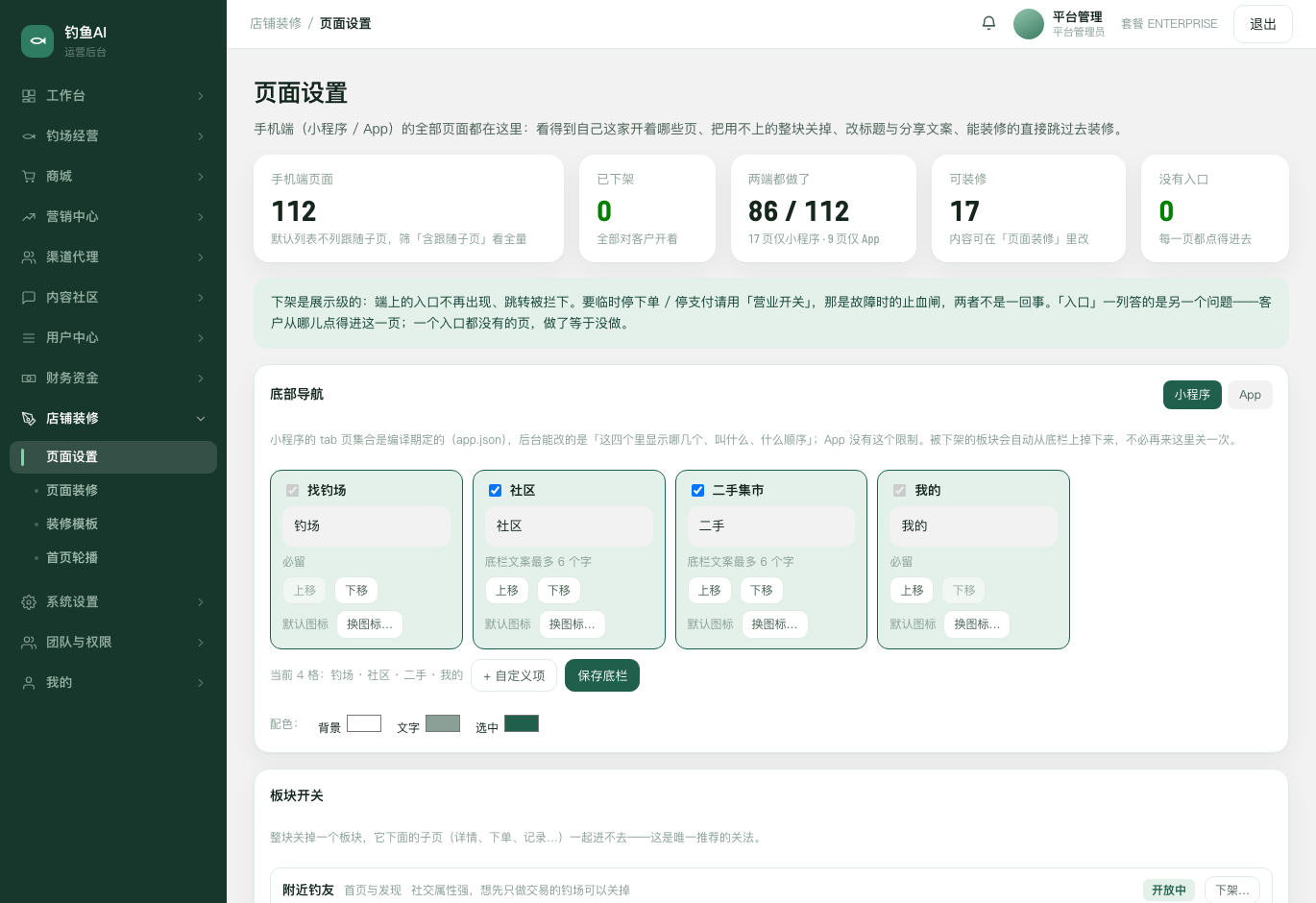This screenshot has height=903, width=1316.
Task: Expand the 工作台 menu chevron
Action: click(201, 96)
